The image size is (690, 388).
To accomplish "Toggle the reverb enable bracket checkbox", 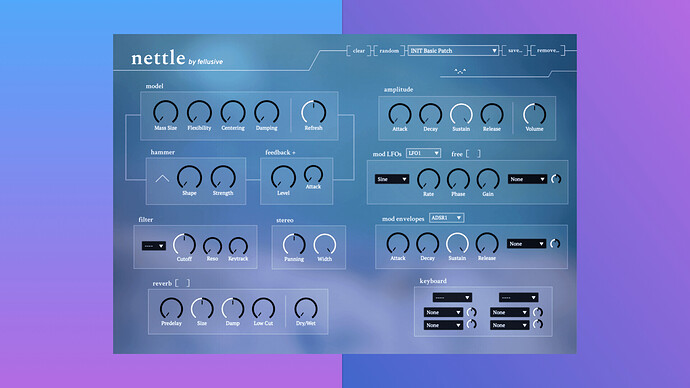I will tap(183, 283).
